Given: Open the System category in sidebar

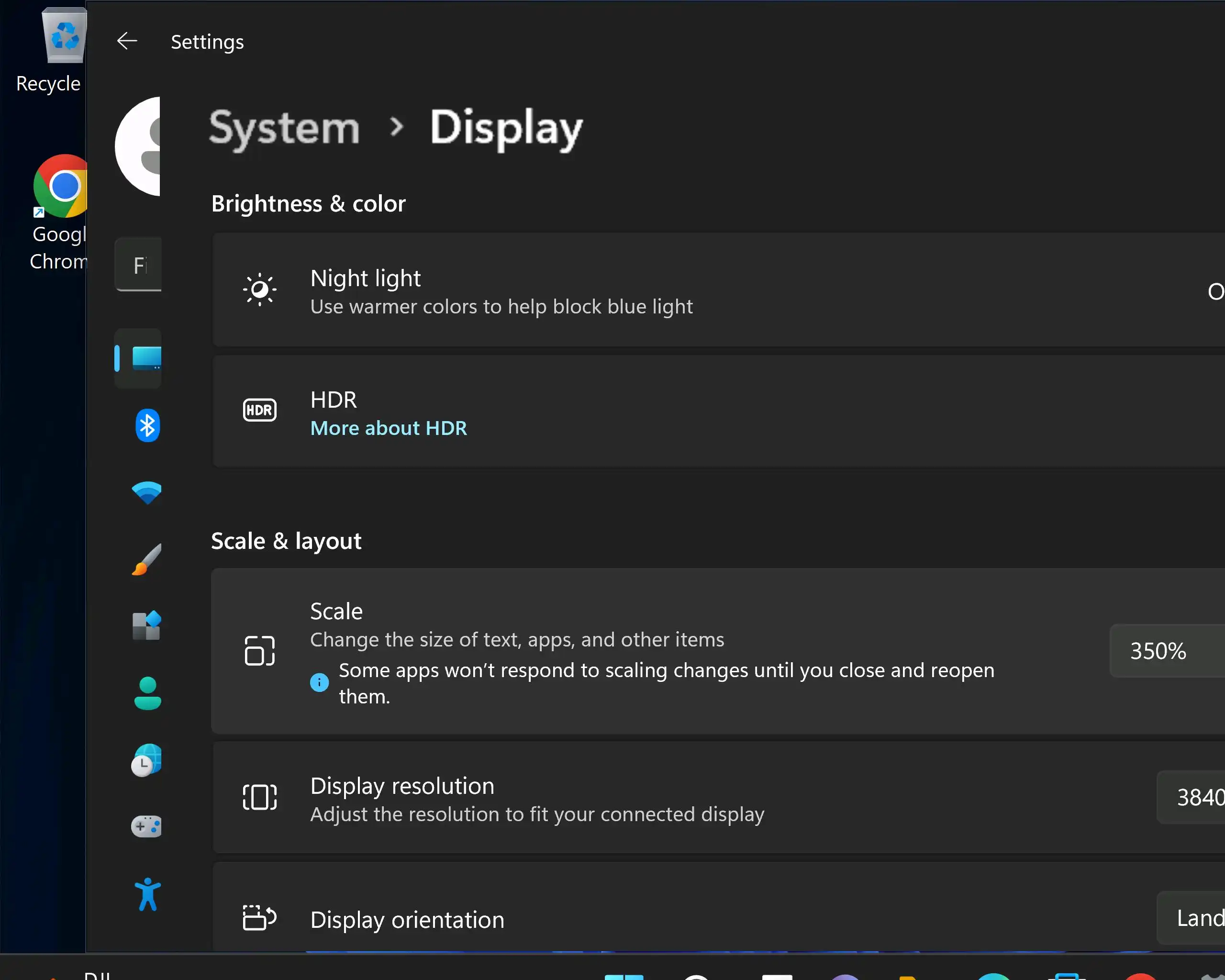Looking at the screenshot, I should point(145,358).
